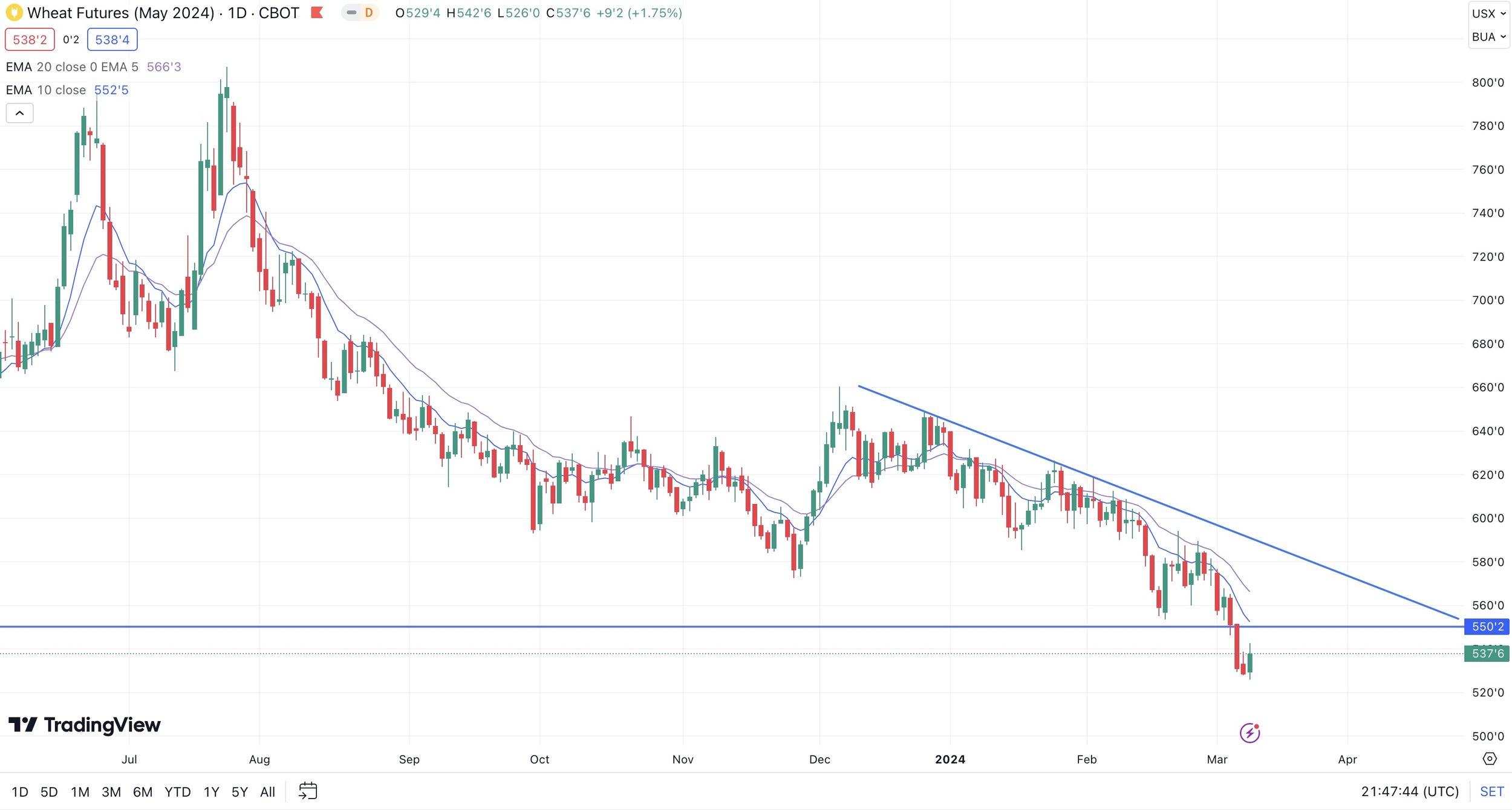This screenshot has height=810, width=1512.
Task: Click the purple lightning bolt events icon
Action: point(1250,733)
